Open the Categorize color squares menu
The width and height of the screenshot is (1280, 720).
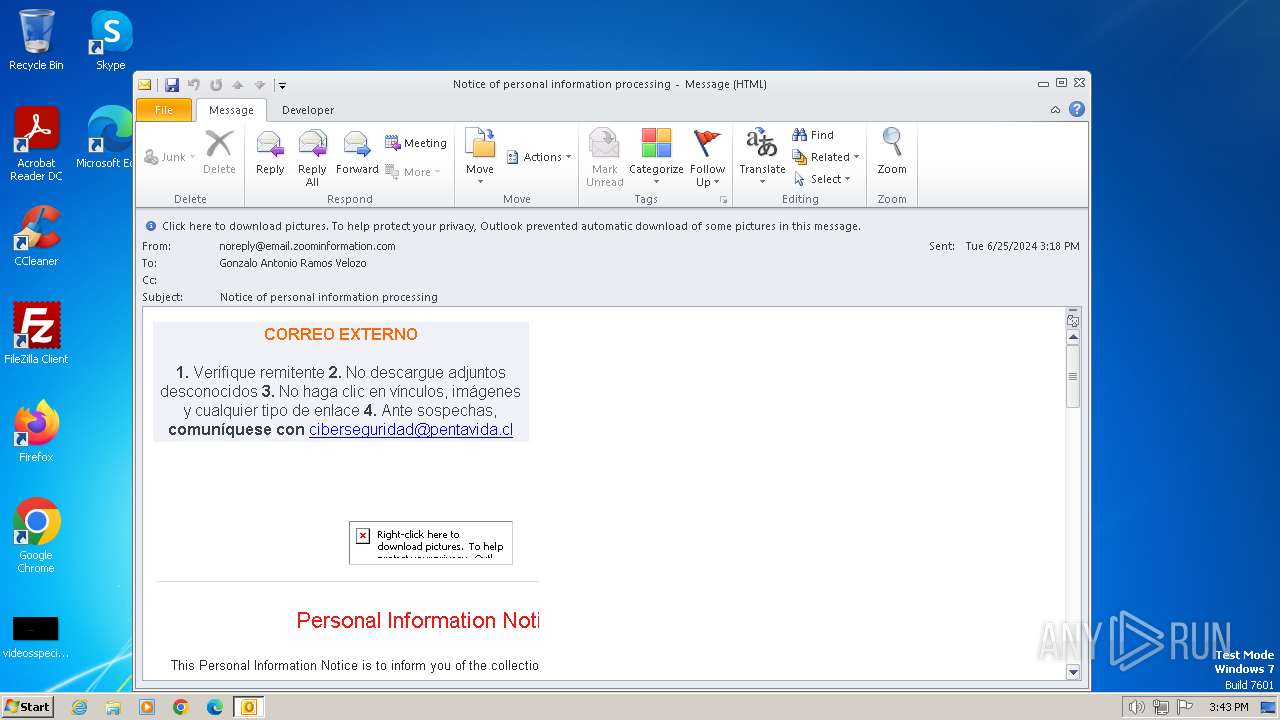click(x=656, y=157)
